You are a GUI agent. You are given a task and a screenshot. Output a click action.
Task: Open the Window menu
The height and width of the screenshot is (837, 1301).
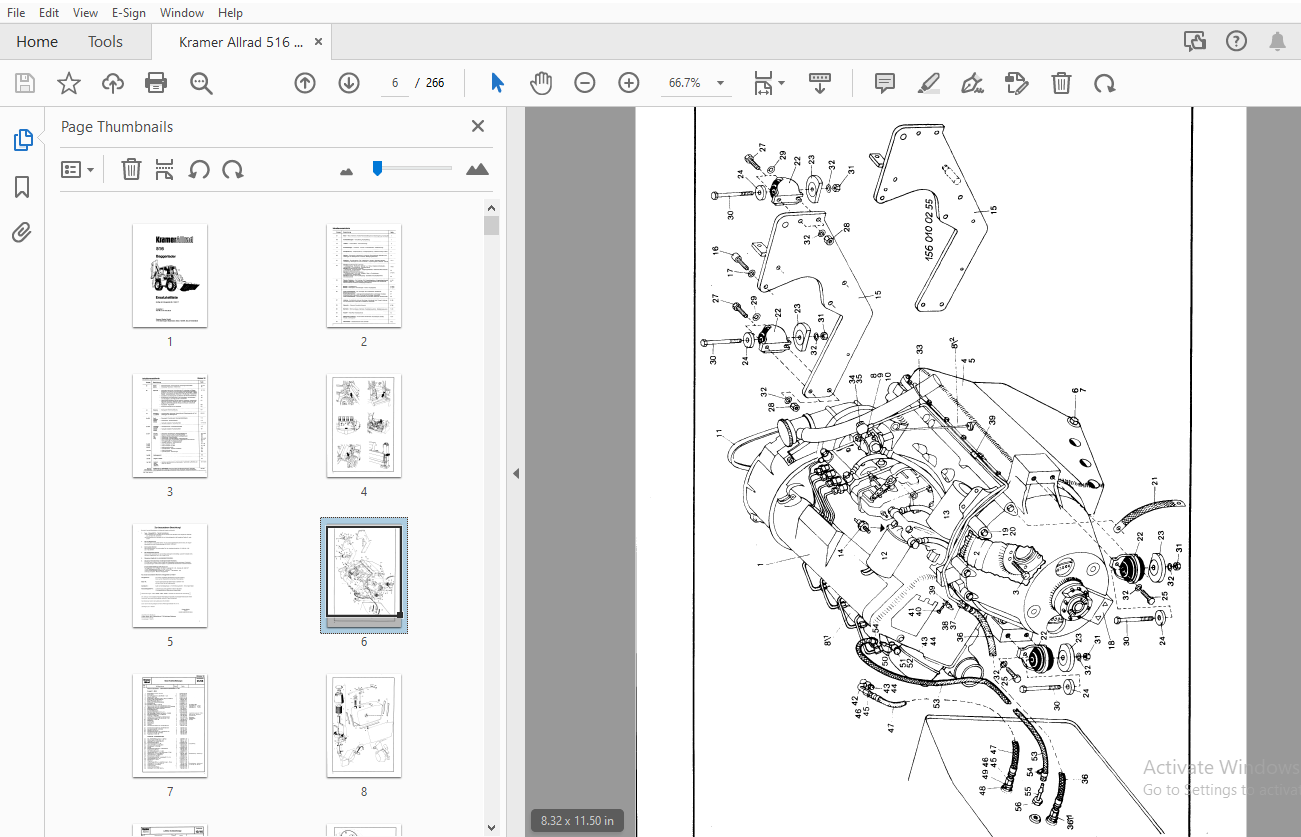pos(182,12)
